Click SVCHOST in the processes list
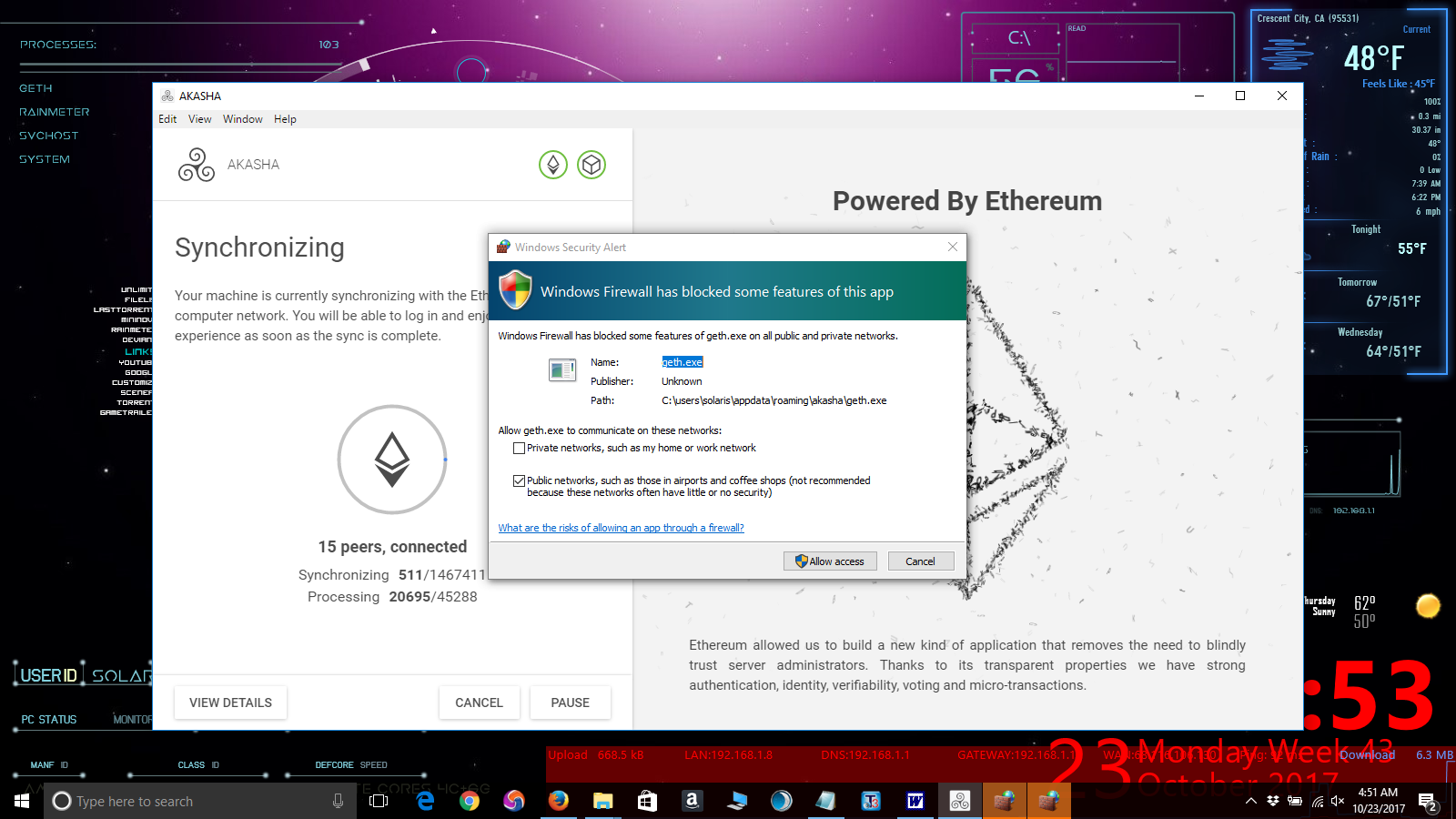Viewport: 1456px width, 819px height. [49, 136]
